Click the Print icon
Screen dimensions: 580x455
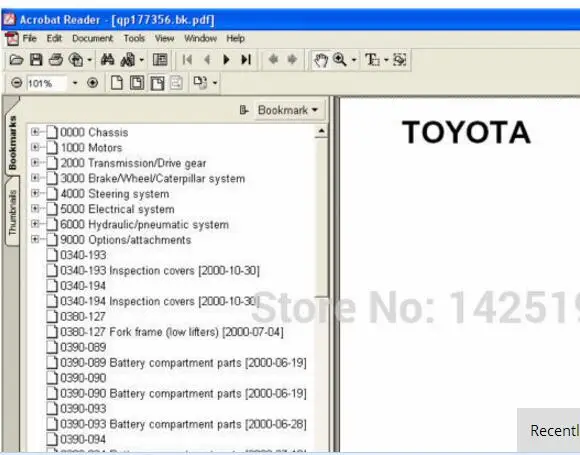click(x=56, y=60)
